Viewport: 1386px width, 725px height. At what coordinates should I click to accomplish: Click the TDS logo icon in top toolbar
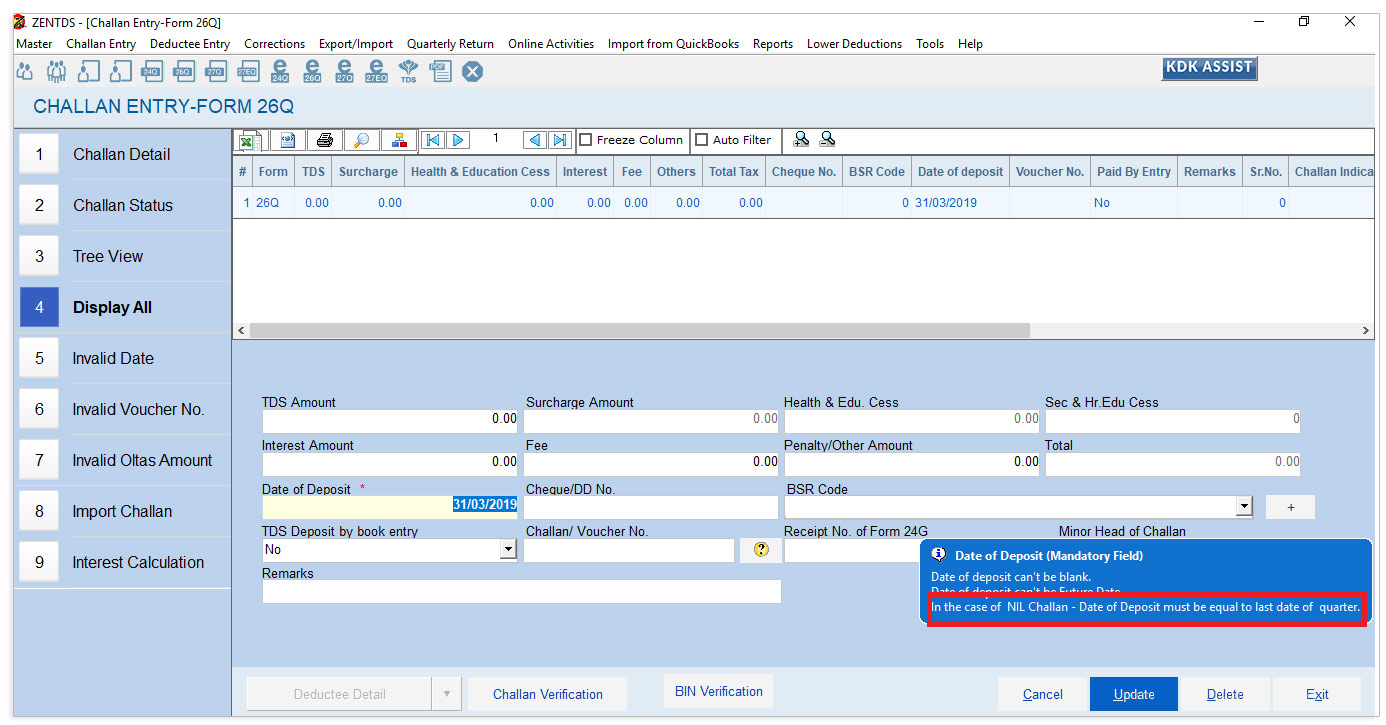408,72
